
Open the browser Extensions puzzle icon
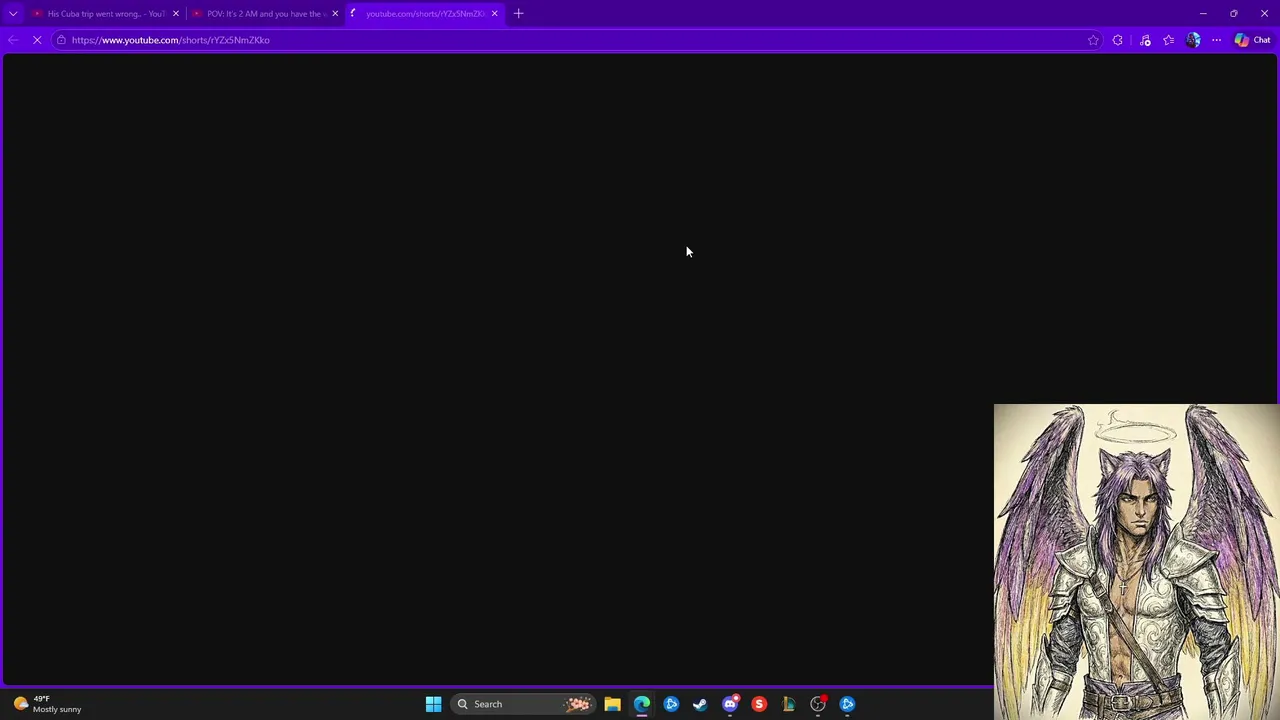click(1118, 40)
